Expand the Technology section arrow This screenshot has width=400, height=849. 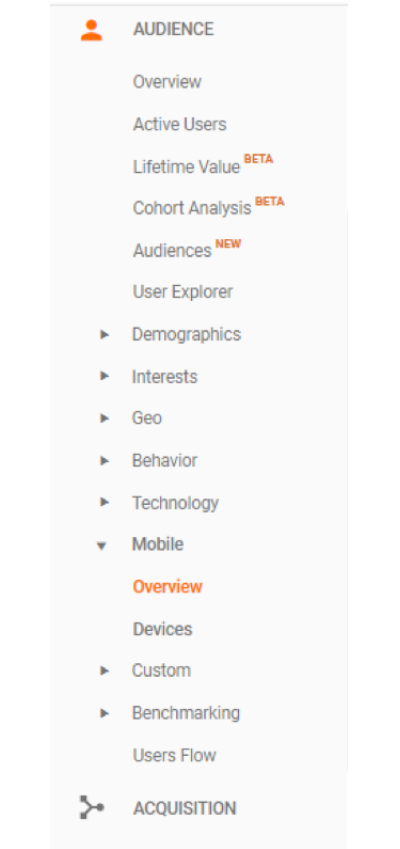104,502
